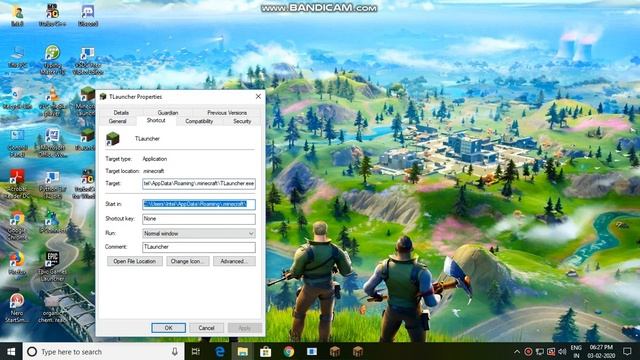The image size is (640, 360).
Task: Click the Advanced button
Action: coord(234,261)
